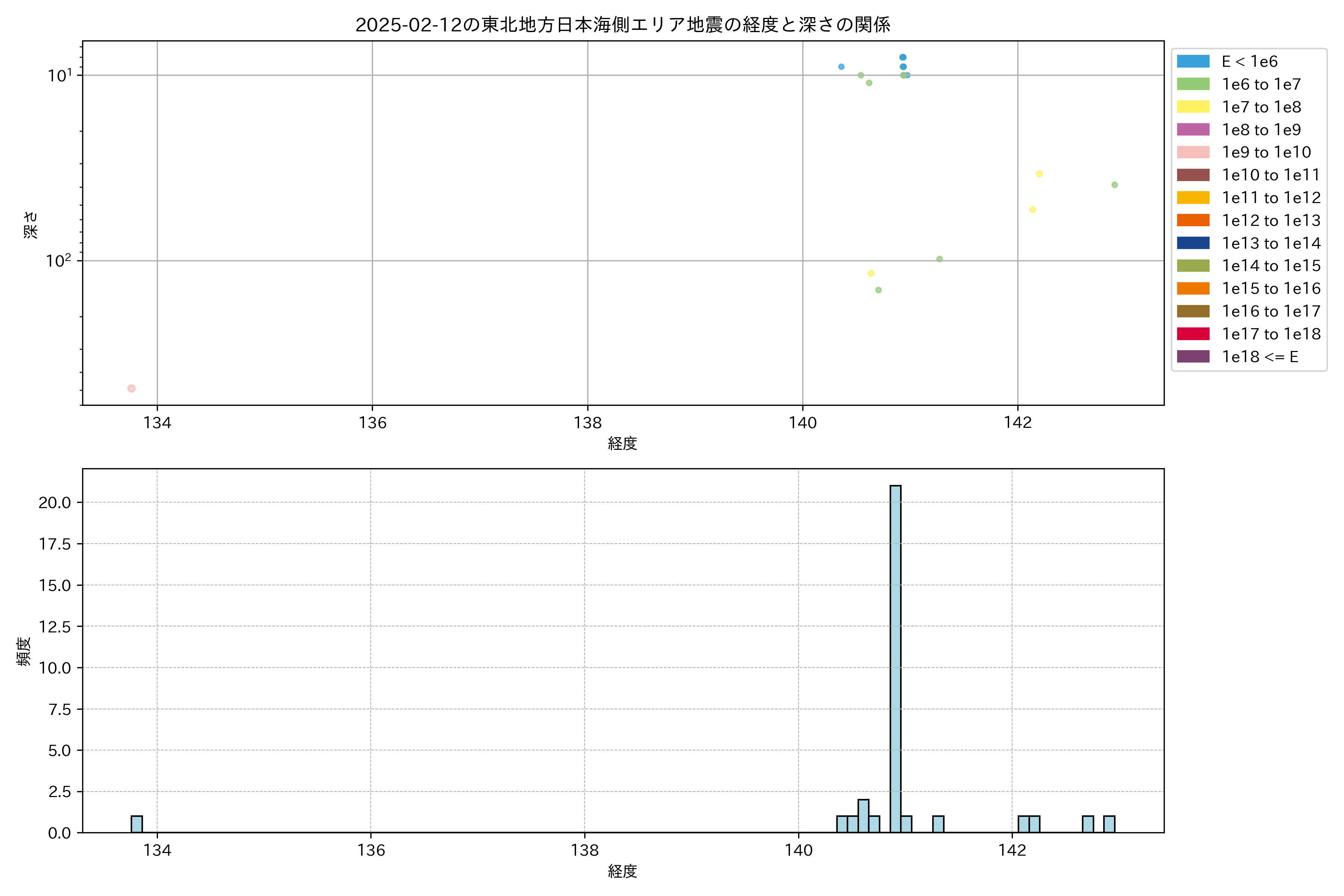1344x896 pixels.
Task: Click the yellow scatter point just below 10² line
Action: pos(871,273)
